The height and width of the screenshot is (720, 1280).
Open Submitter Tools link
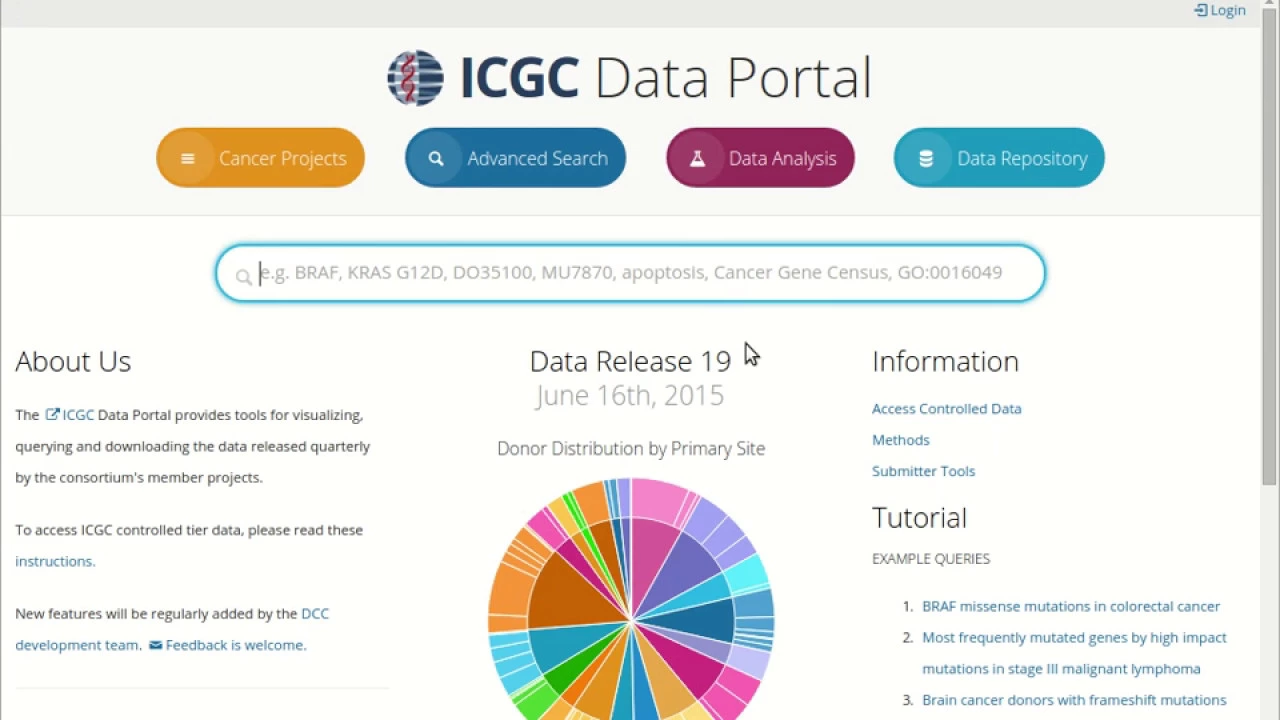coord(923,471)
